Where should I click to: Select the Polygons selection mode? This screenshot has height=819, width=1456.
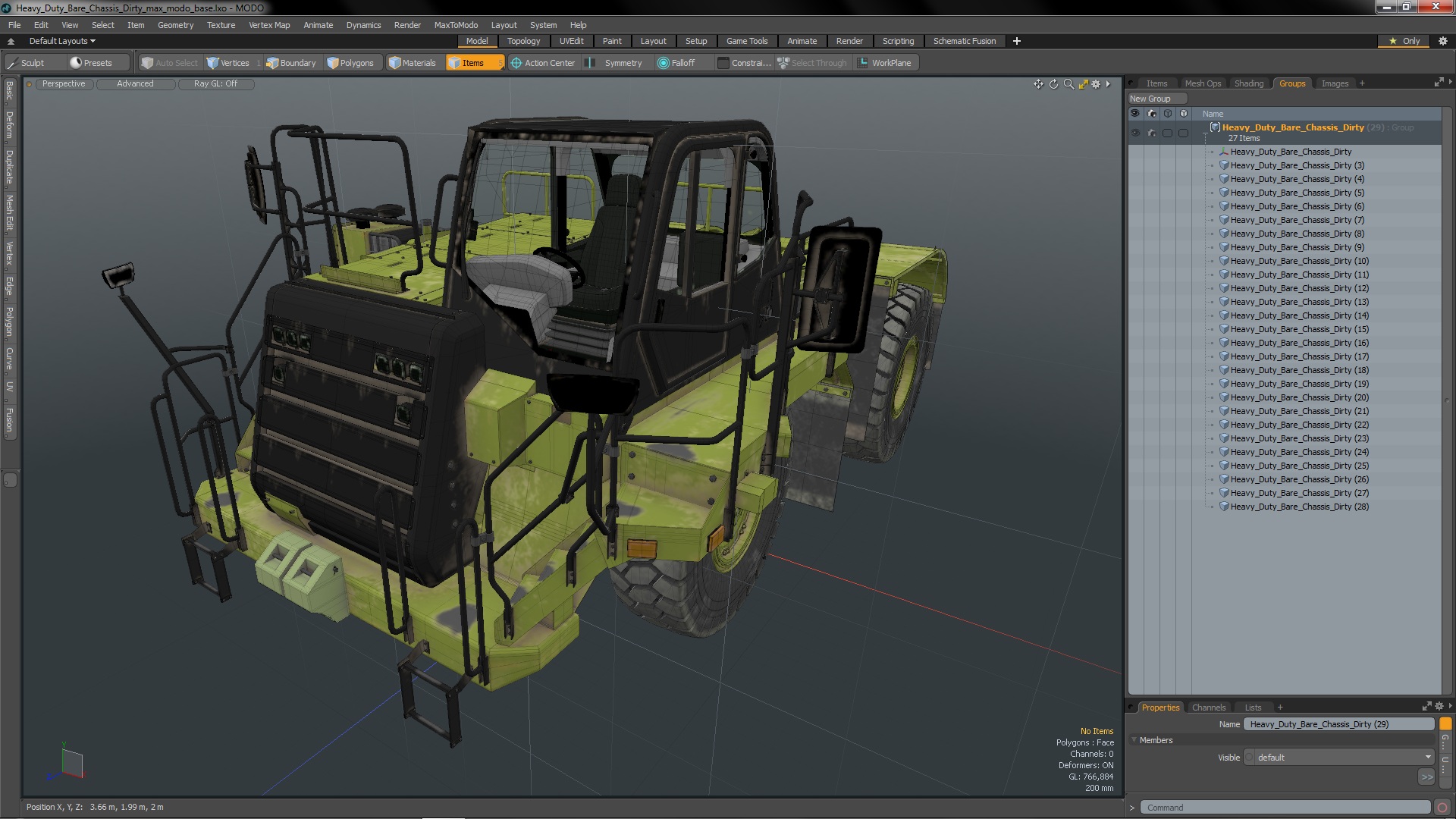[350, 63]
